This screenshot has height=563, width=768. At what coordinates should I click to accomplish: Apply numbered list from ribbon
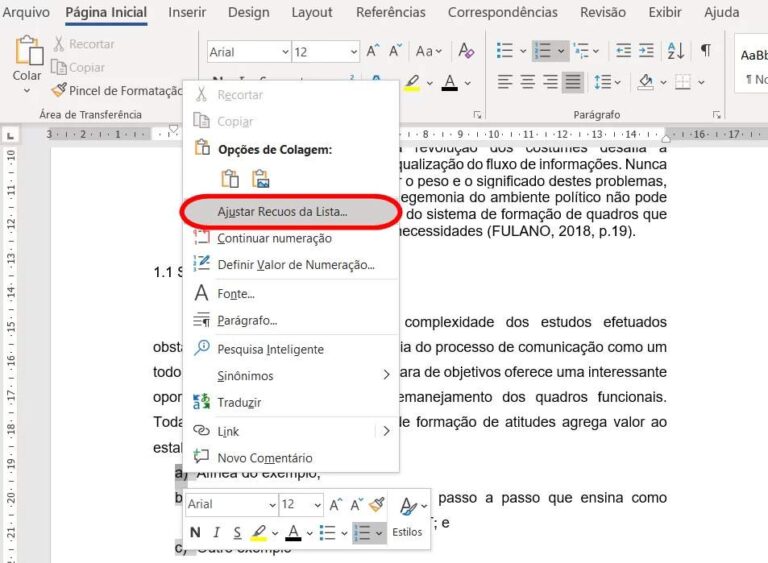pyautogui.click(x=543, y=50)
